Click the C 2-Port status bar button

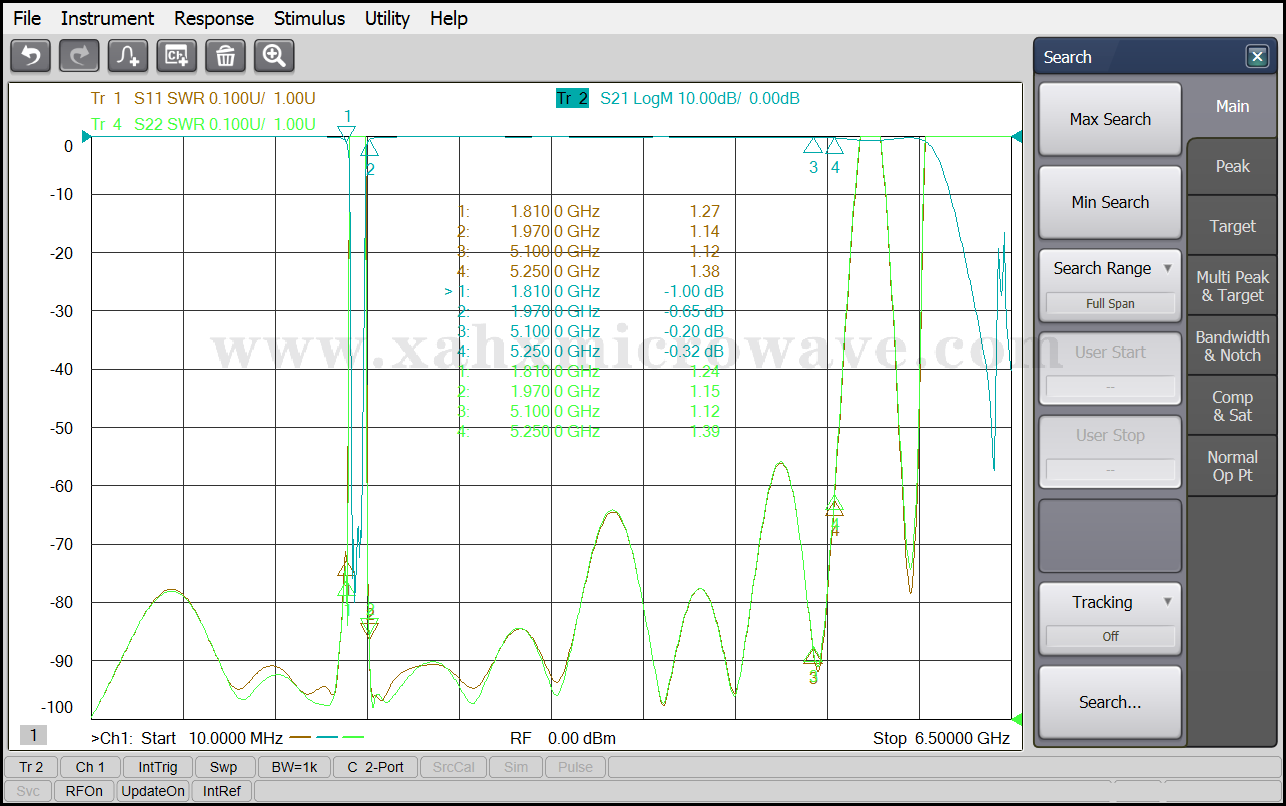tap(375, 767)
